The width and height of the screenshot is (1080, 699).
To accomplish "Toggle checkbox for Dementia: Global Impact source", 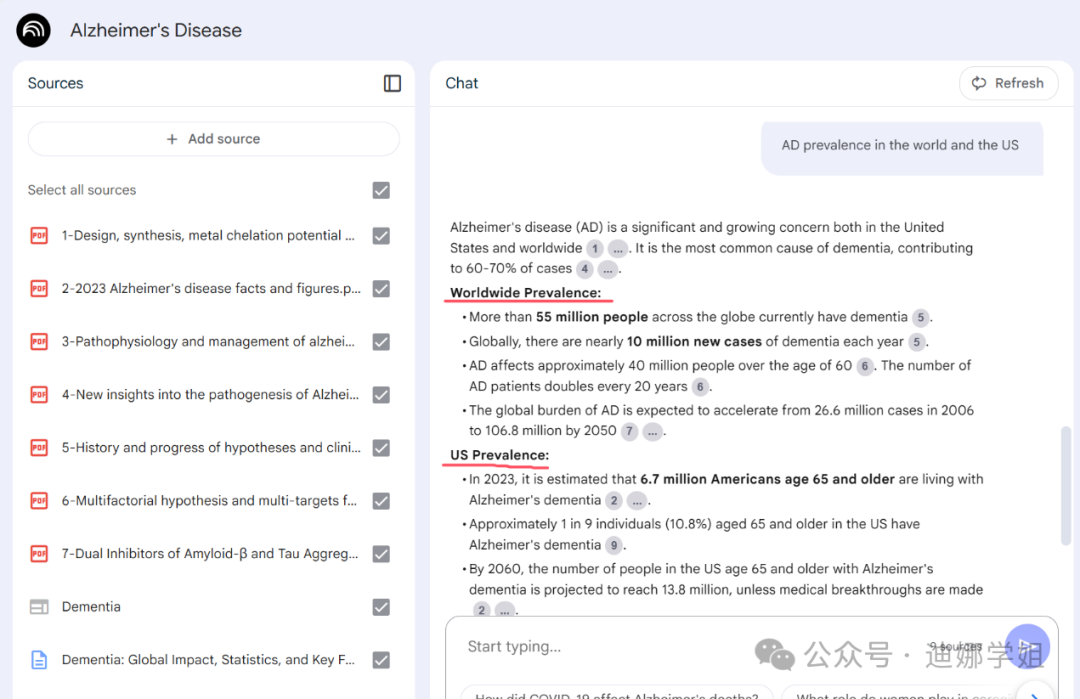I will [x=381, y=660].
